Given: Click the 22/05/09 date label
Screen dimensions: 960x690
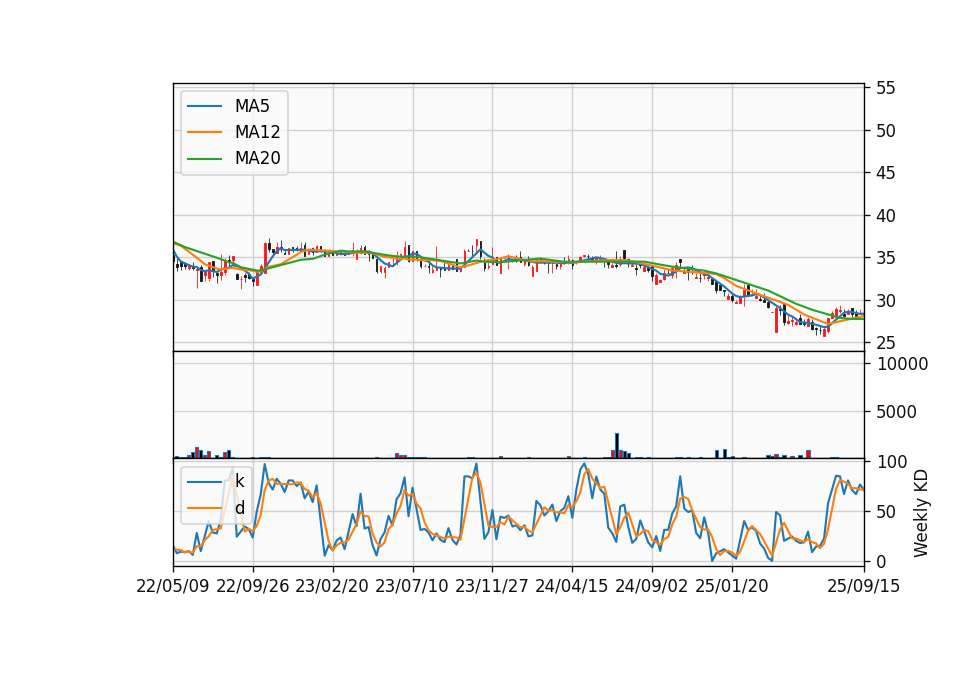Looking at the screenshot, I should pyautogui.click(x=173, y=586).
